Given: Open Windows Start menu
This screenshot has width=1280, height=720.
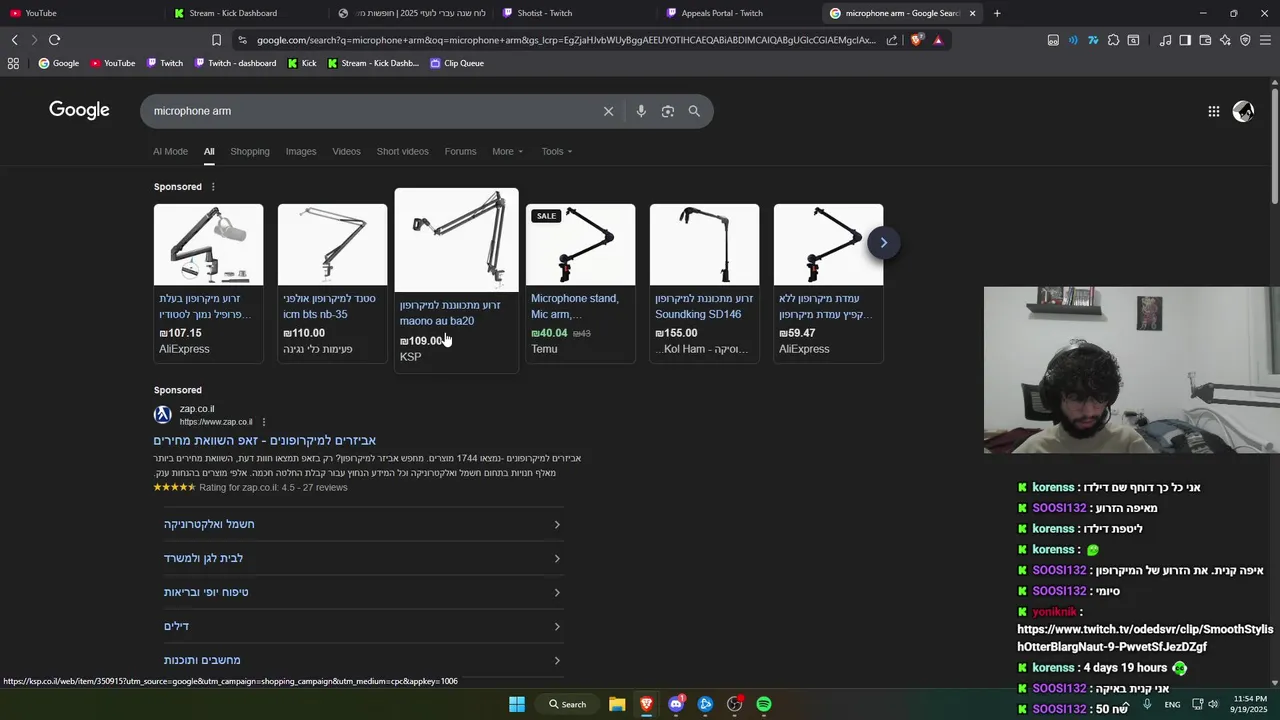Looking at the screenshot, I should pyautogui.click(x=517, y=704).
